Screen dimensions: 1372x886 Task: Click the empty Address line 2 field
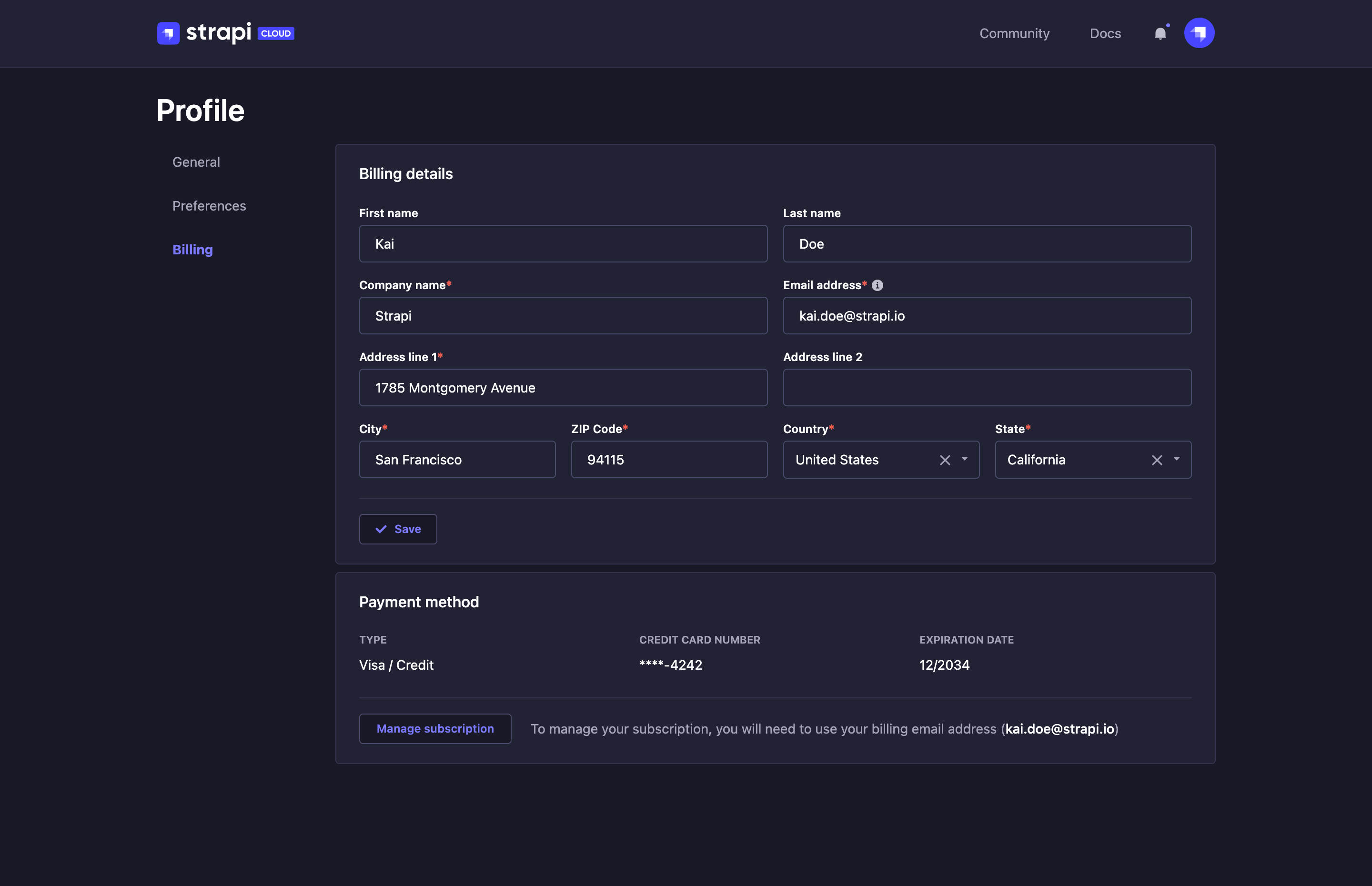[986, 387]
